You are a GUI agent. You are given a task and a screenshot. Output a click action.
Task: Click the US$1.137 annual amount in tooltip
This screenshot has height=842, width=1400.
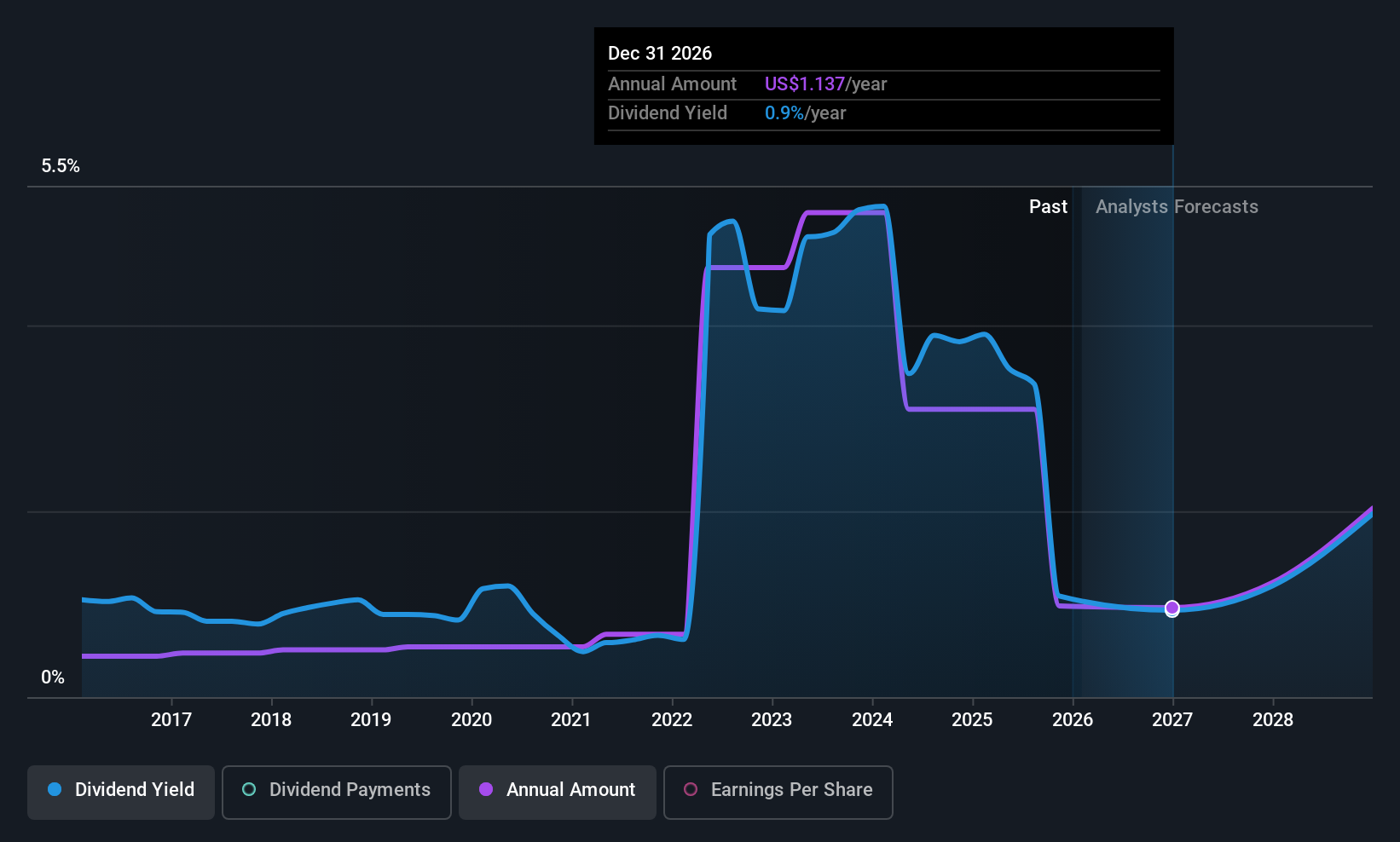804,84
